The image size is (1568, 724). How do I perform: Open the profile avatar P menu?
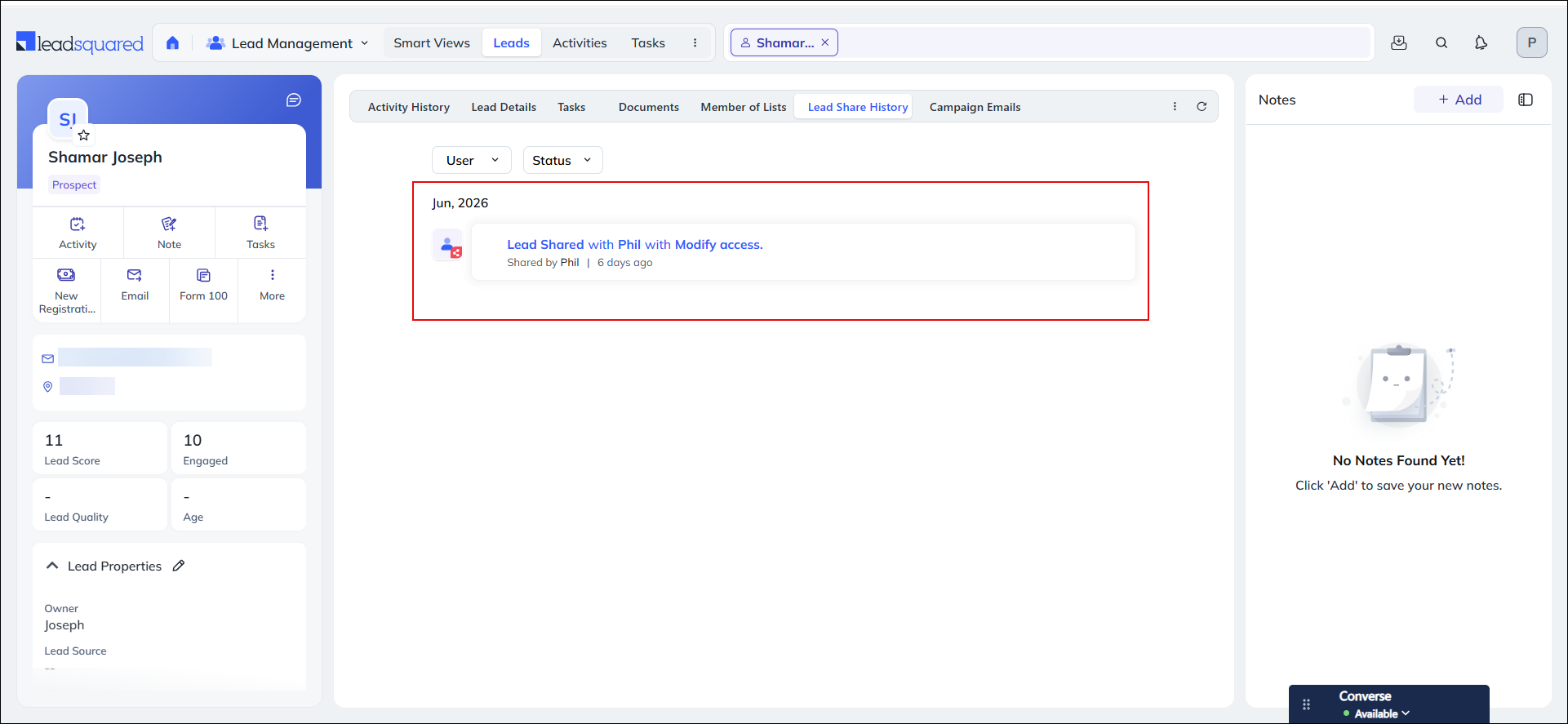1532,42
